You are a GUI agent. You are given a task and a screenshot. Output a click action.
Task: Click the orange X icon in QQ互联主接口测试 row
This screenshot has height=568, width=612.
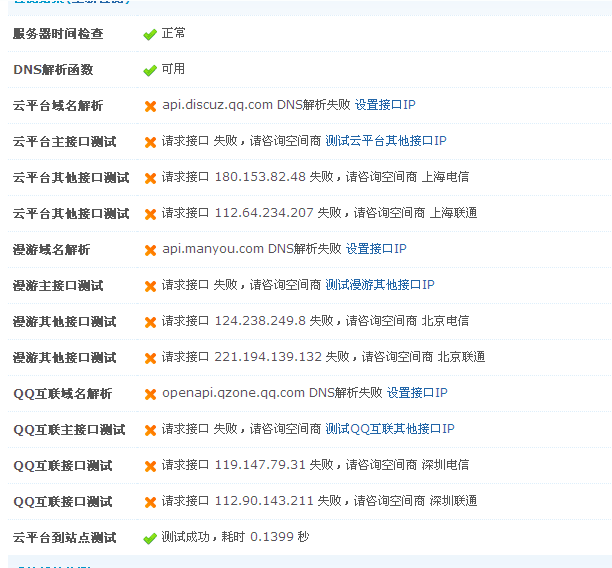point(150,430)
